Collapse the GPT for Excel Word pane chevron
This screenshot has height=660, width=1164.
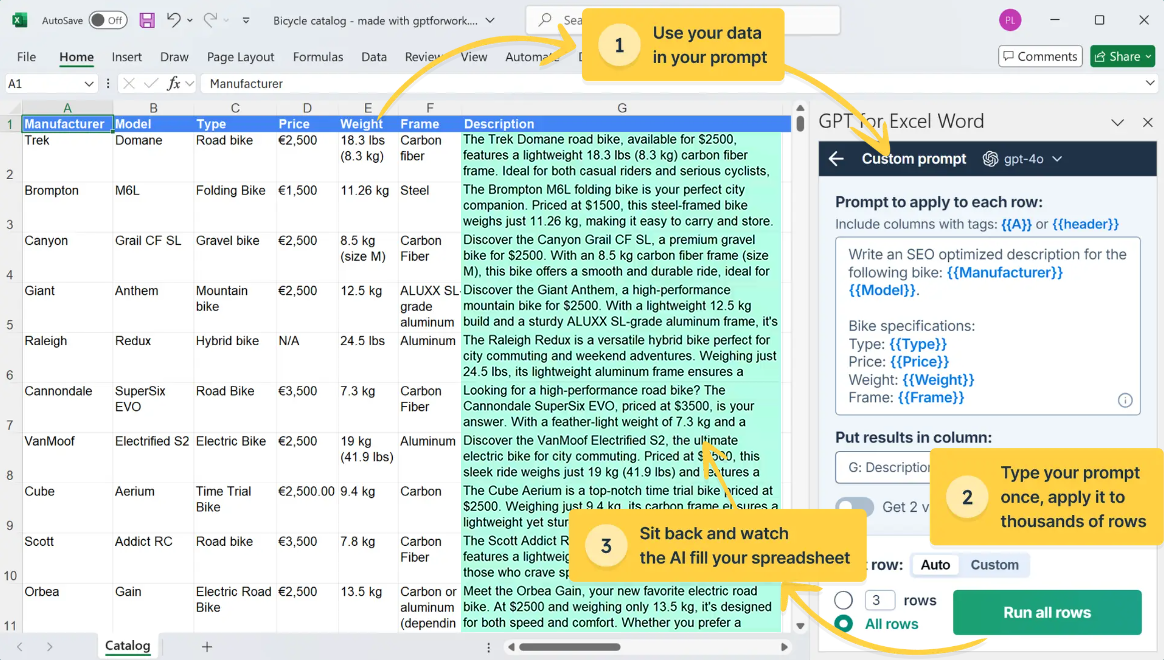pyautogui.click(x=1117, y=122)
